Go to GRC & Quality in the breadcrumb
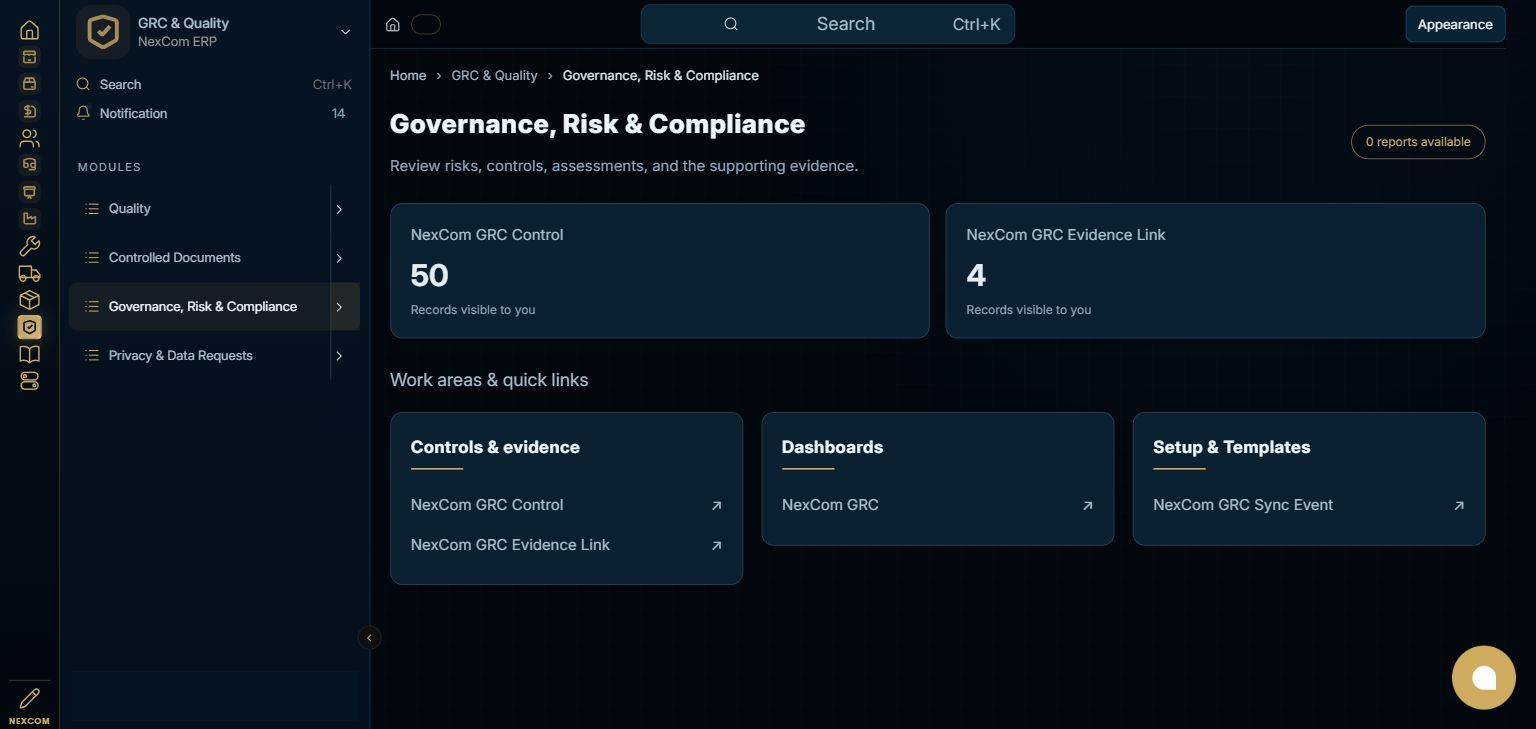Screen dimensions: 1536x729 pyautogui.click(x=494, y=76)
